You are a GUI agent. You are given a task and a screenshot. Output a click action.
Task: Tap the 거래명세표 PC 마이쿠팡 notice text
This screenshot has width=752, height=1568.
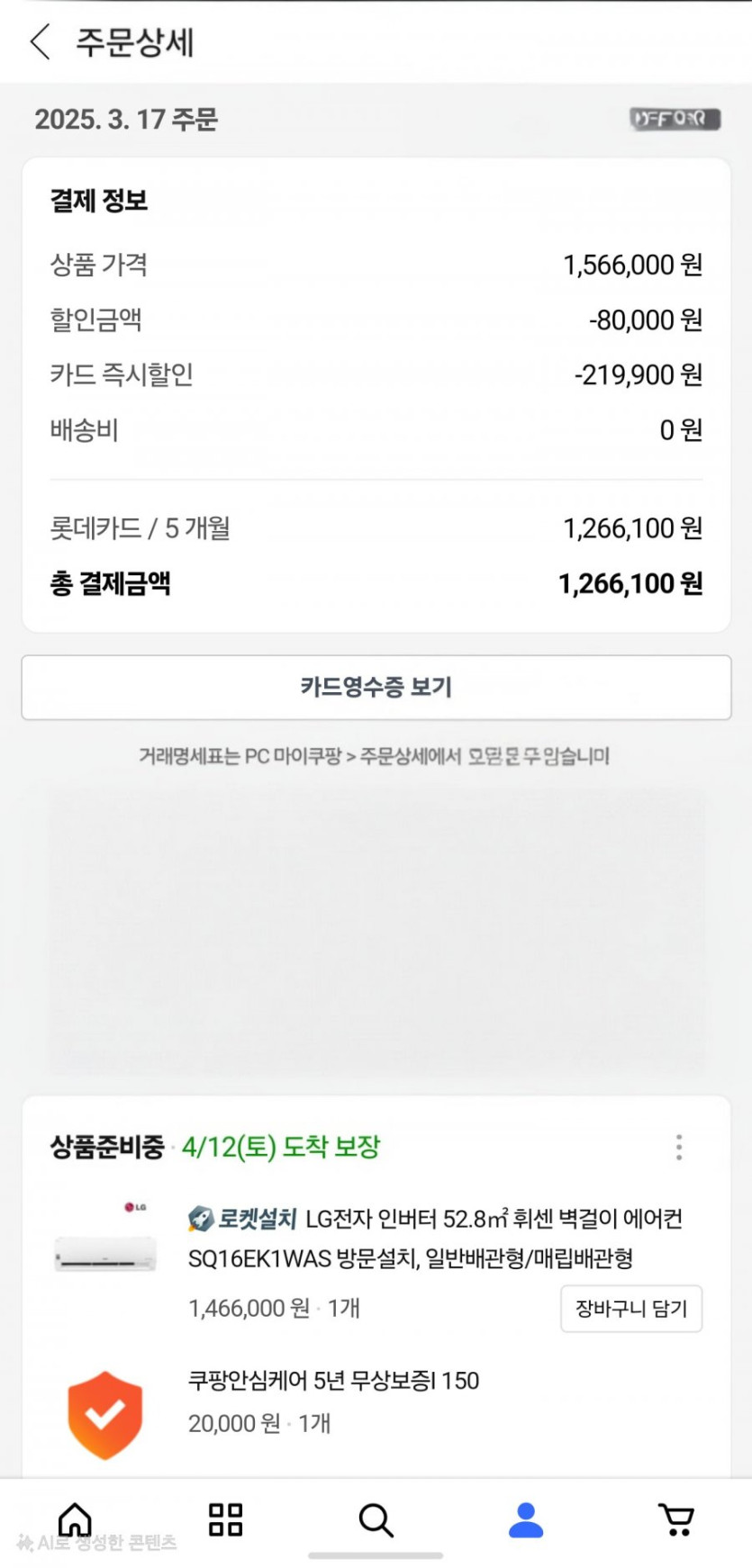point(375,756)
